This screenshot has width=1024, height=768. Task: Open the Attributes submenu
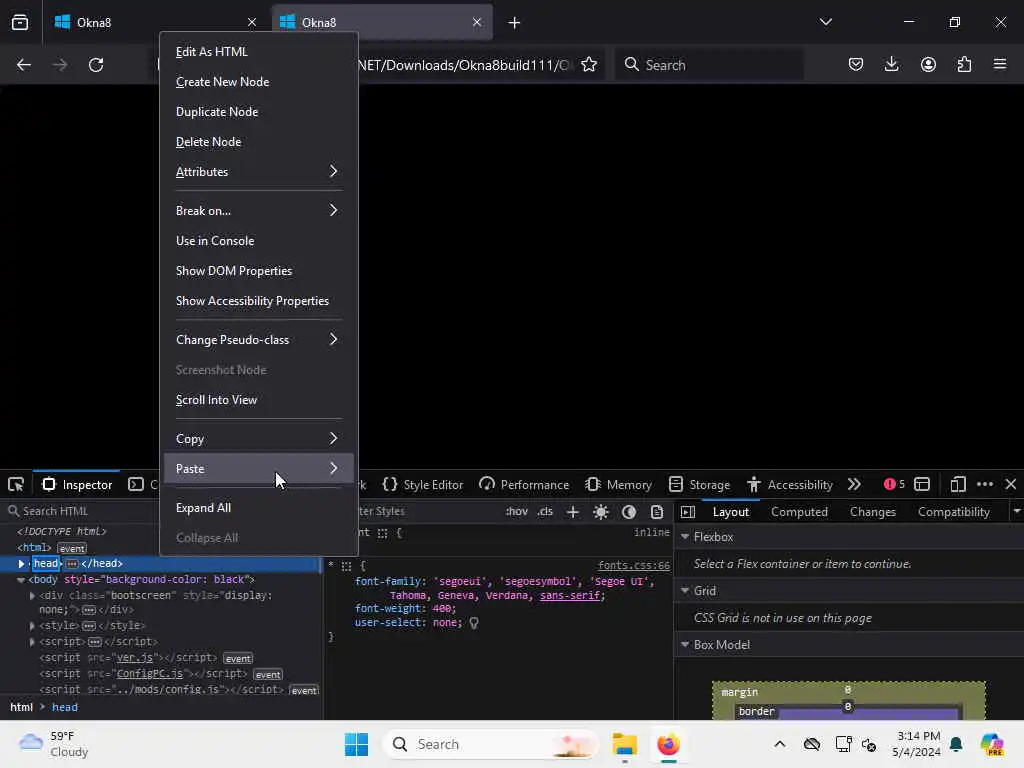pyautogui.click(x=259, y=172)
